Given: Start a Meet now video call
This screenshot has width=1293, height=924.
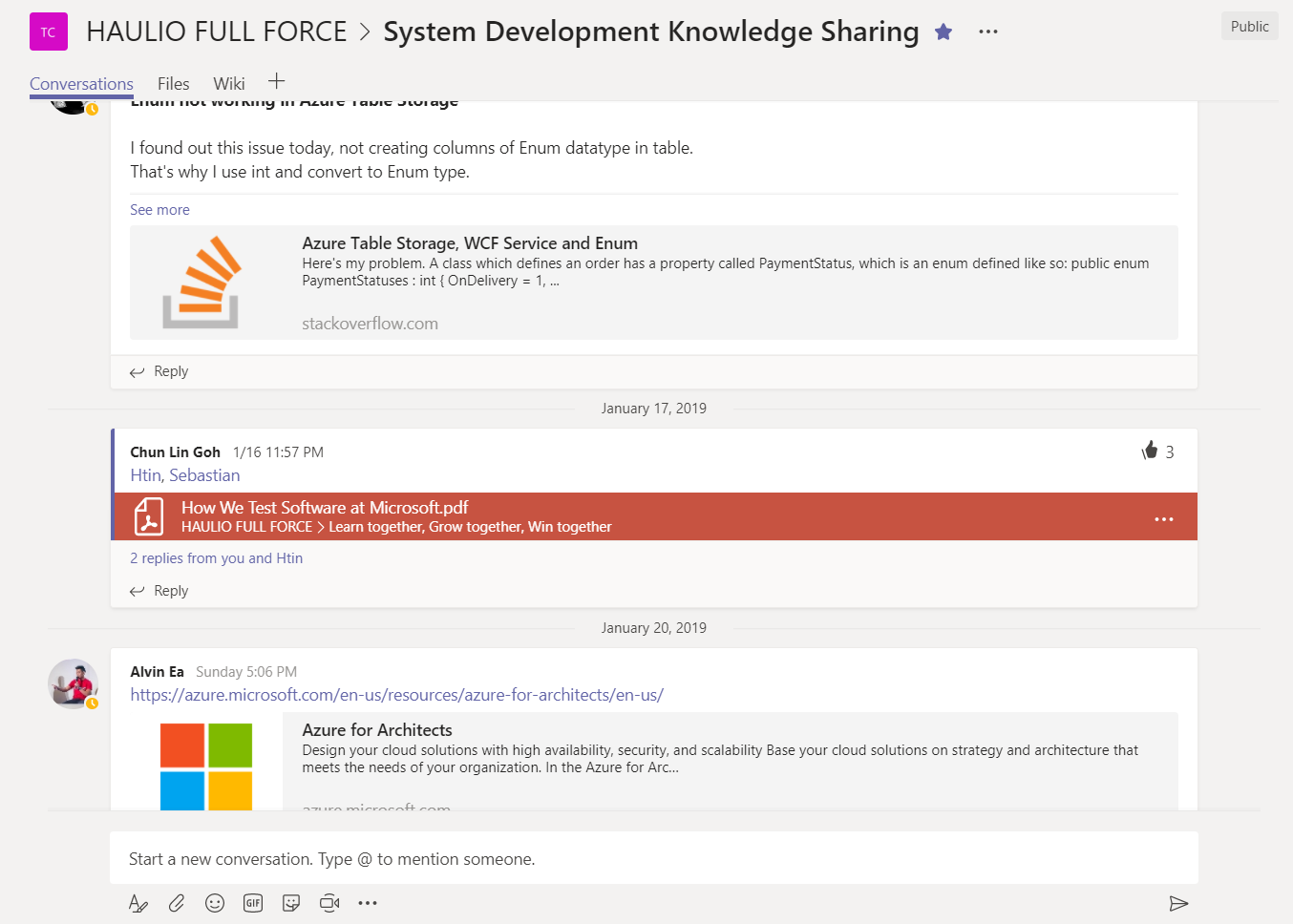Looking at the screenshot, I should pyautogui.click(x=329, y=903).
